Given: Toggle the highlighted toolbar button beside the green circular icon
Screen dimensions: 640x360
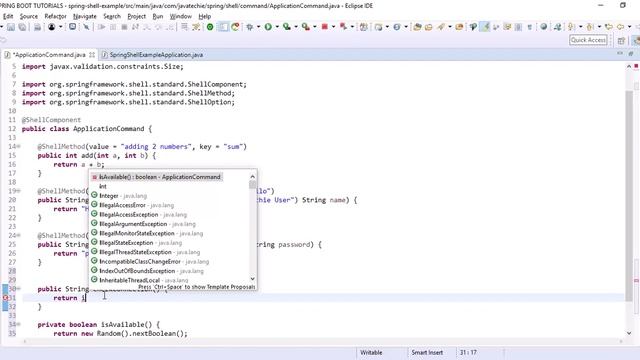Looking at the screenshot, I should point(223,27).
